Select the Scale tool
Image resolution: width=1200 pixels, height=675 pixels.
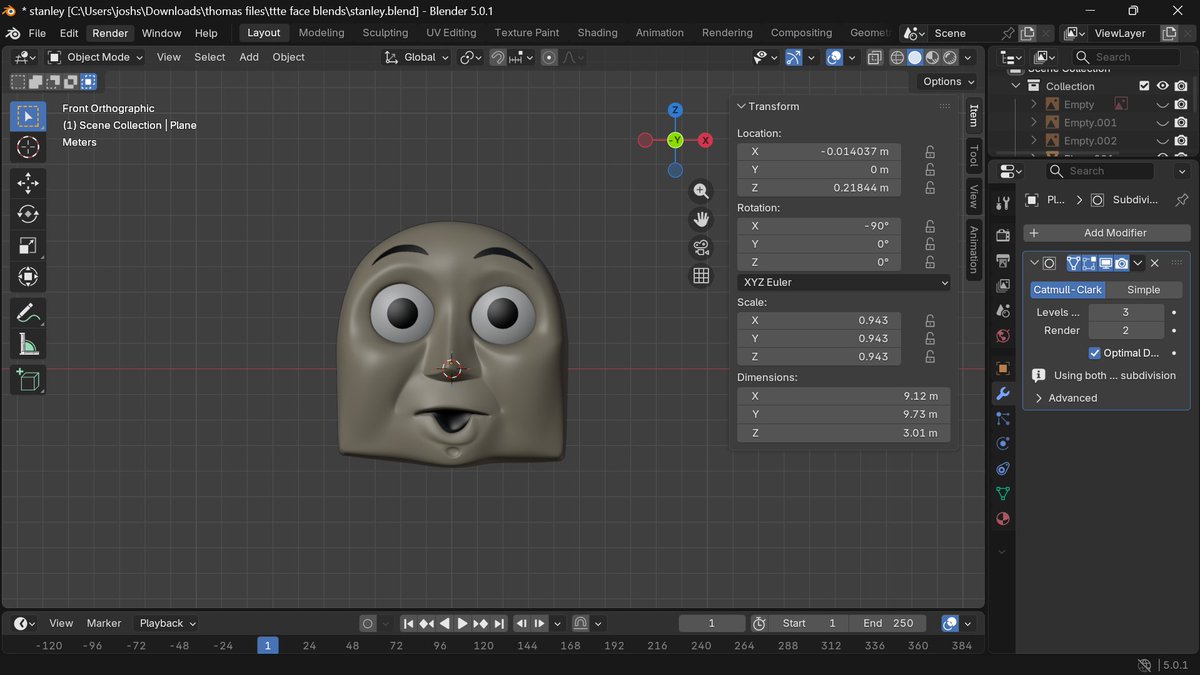tap(28, 245)
